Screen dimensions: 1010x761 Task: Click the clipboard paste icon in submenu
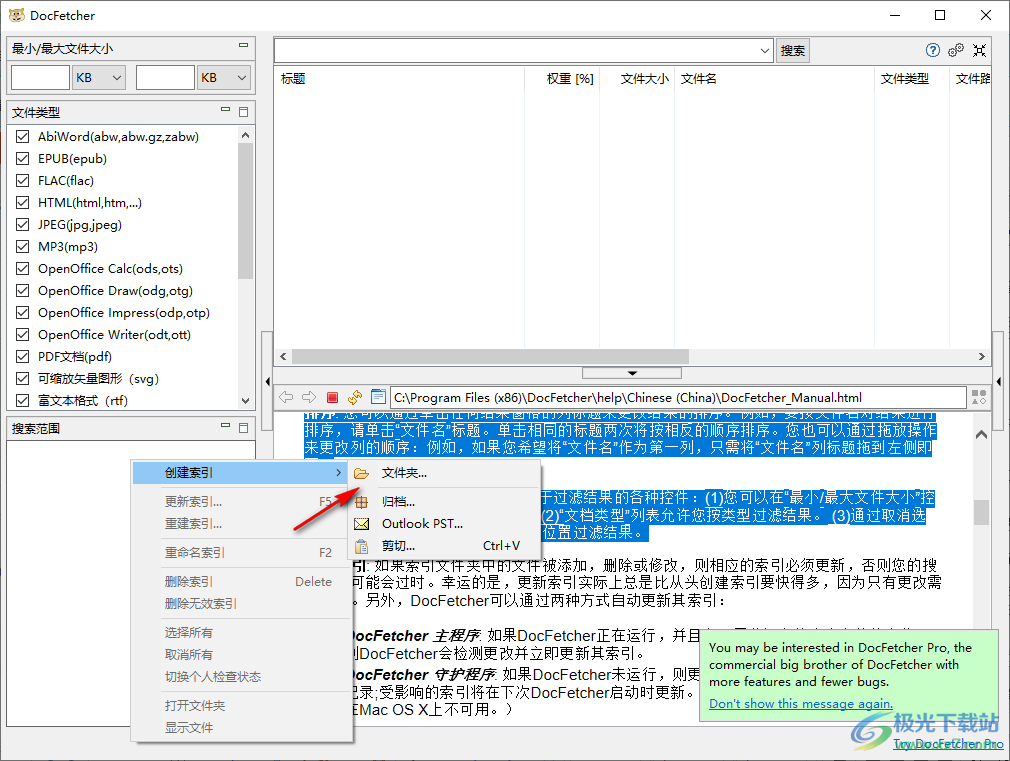(361, 546)
